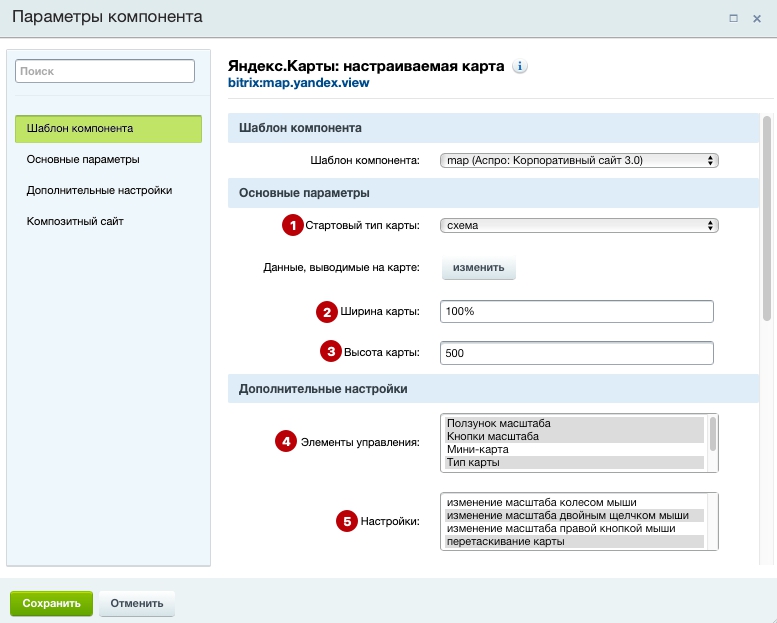Open the Шаблон компонента dropdown

579,161
